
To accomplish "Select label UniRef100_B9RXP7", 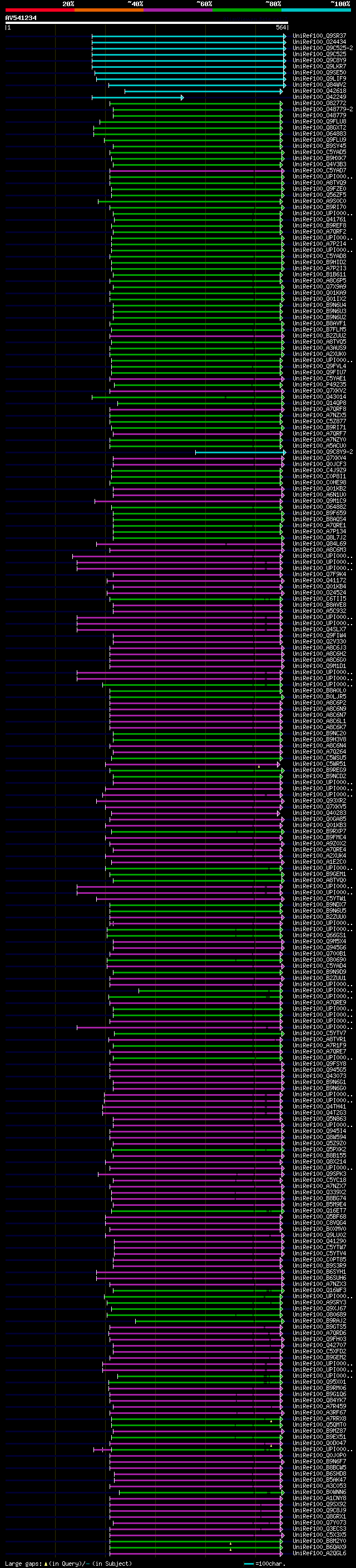I will (x=319, y=832).
